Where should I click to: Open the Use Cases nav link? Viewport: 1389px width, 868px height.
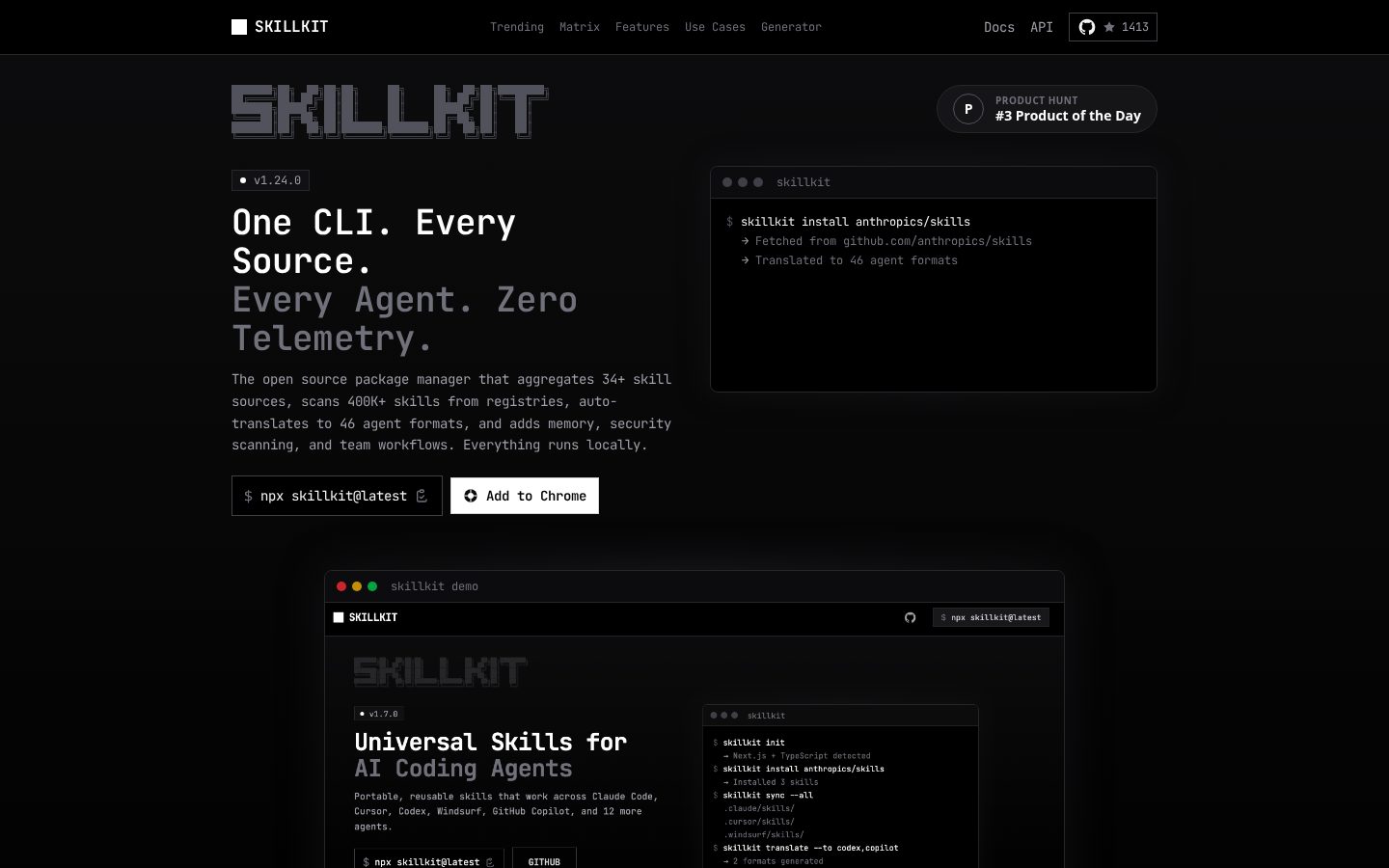tap(715, 27)
